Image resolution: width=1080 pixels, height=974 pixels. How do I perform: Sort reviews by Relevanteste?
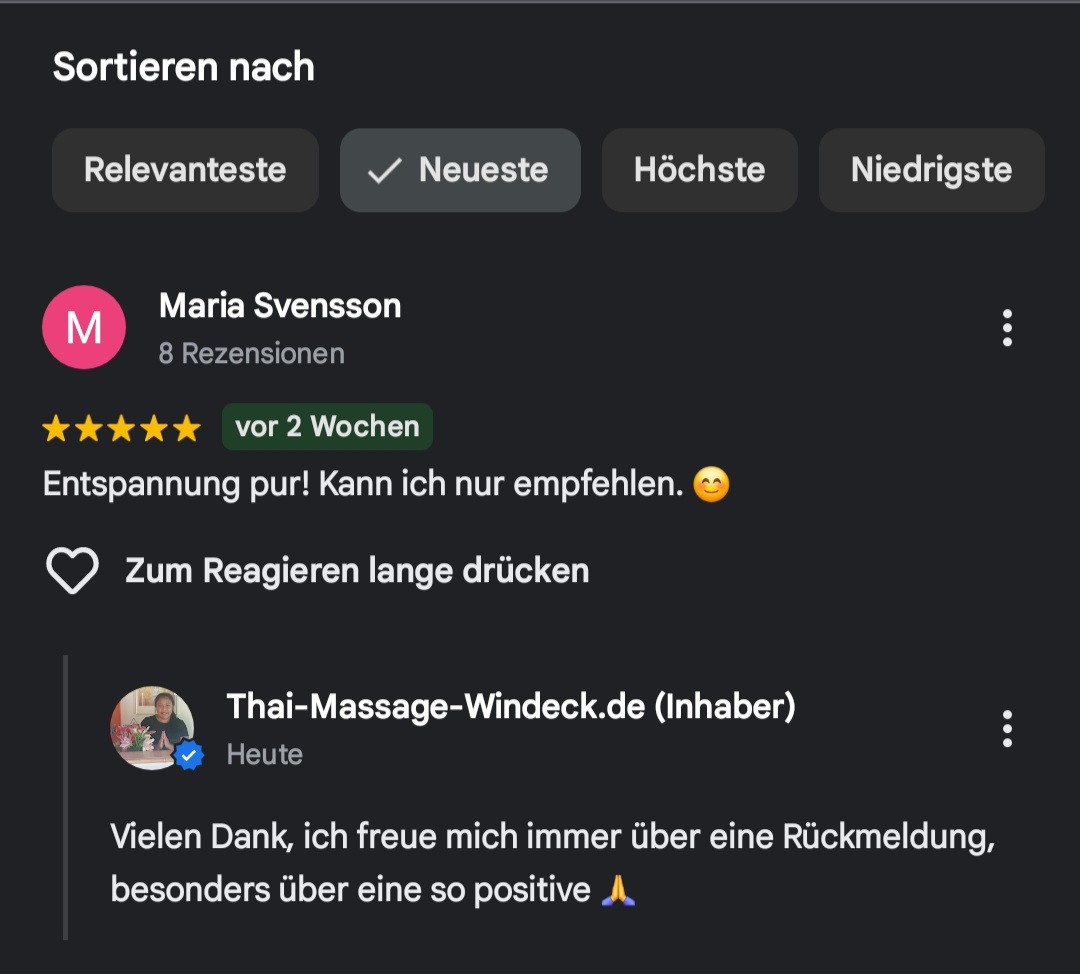coord(185,170)
